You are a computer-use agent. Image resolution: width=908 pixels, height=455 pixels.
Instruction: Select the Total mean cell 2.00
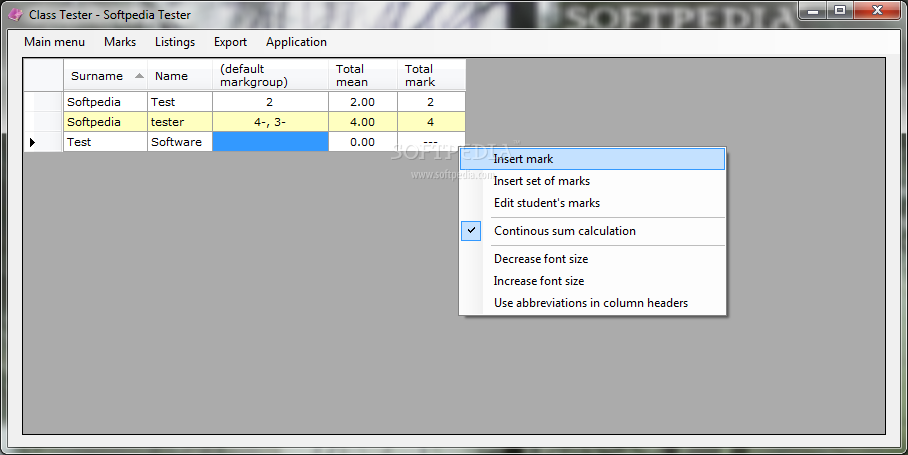point(363,102)
